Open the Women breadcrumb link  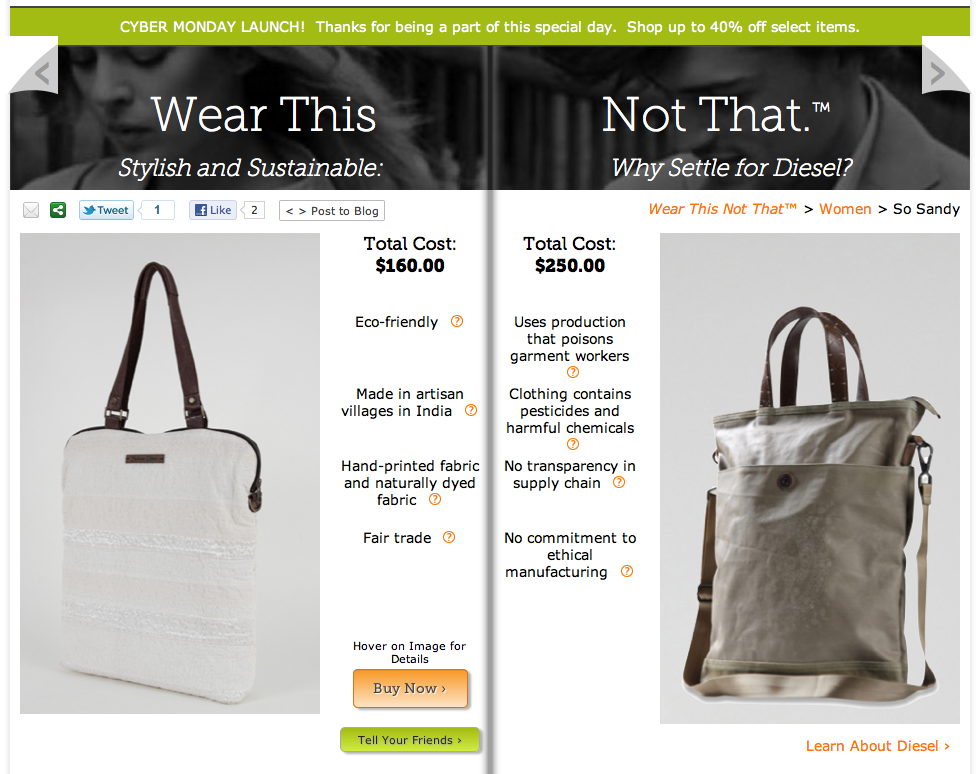845,209
